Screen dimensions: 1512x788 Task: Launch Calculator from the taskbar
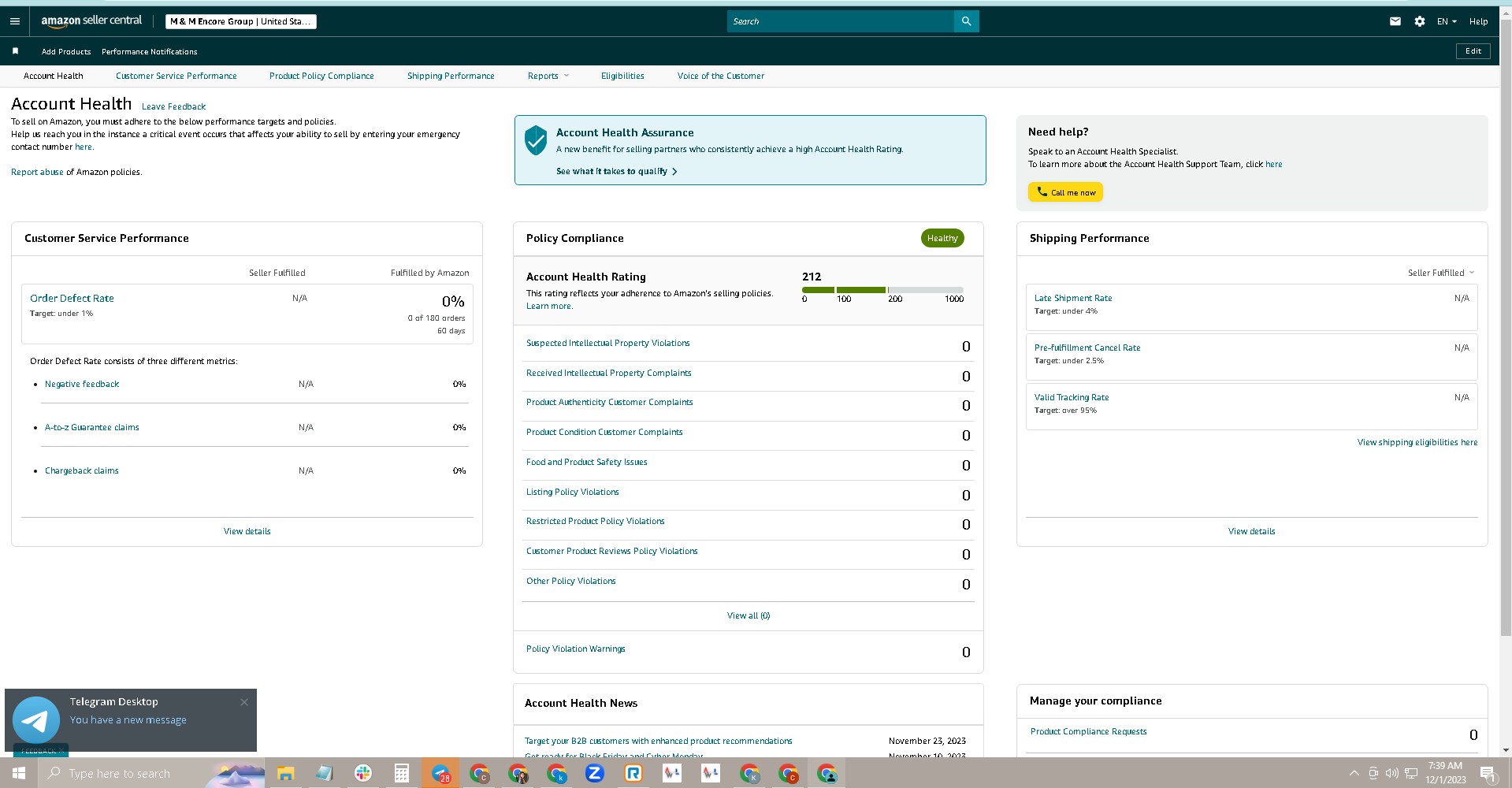pyautogui.click(x=401, y=773)
